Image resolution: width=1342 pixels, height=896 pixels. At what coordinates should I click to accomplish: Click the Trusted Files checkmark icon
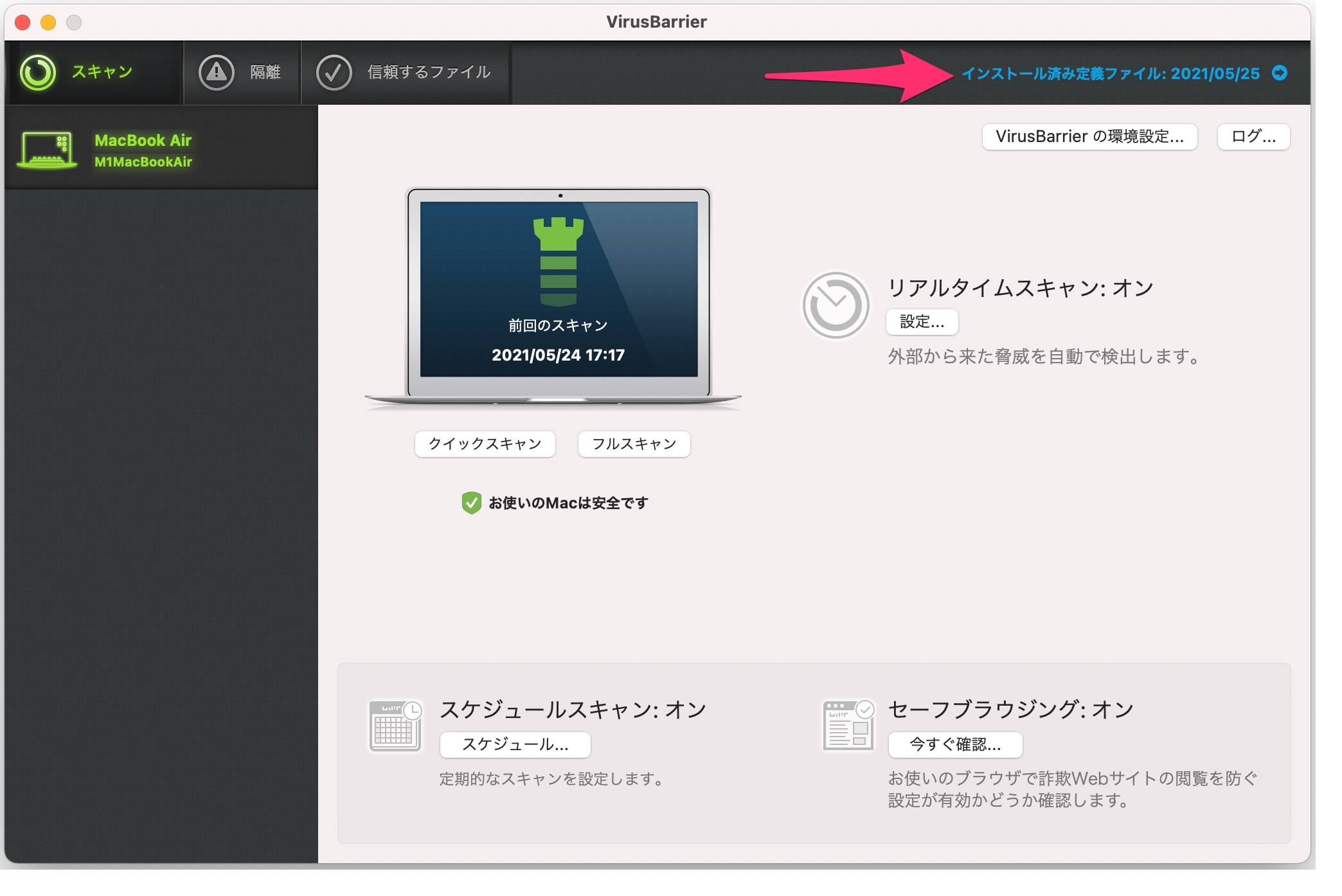334,73
